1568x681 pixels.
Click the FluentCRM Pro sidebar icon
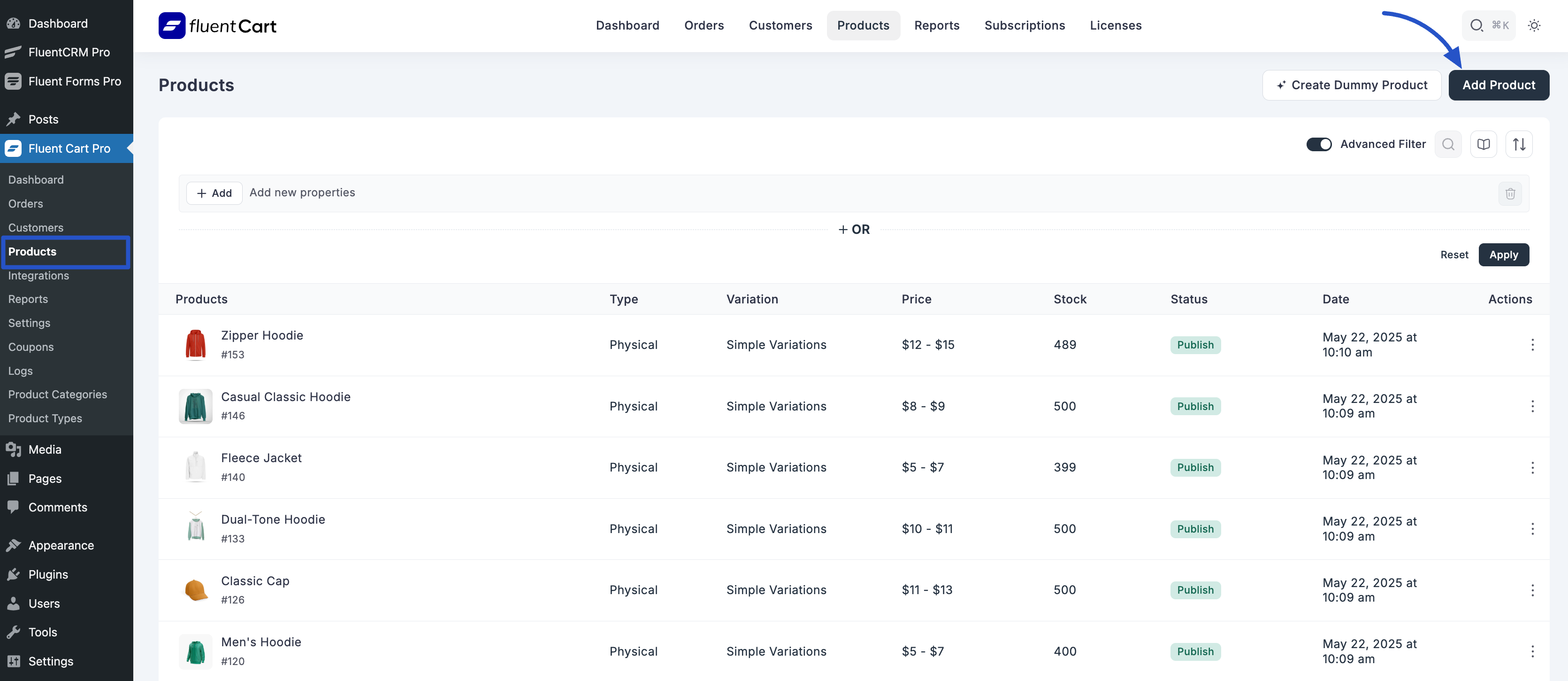(13, 52)
